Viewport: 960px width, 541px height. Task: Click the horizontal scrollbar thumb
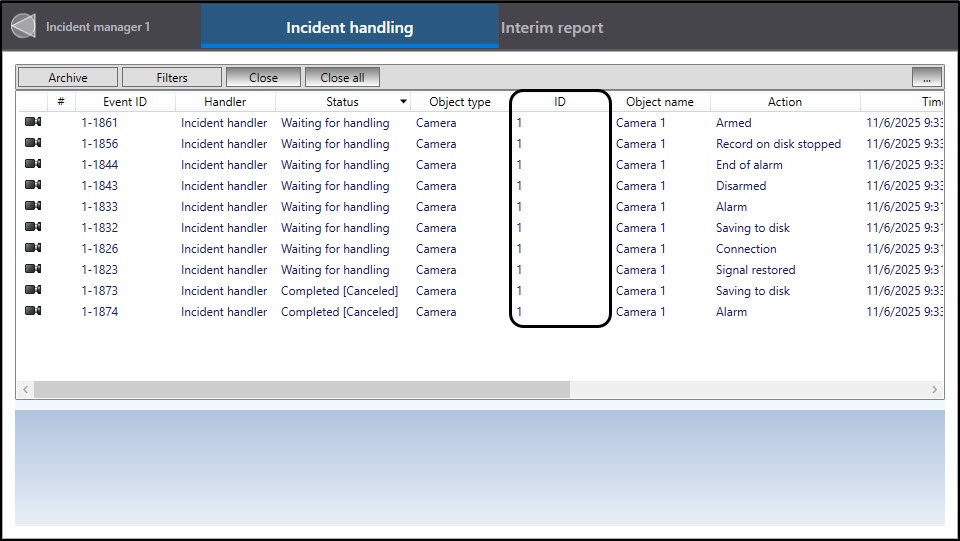(300, 389)
